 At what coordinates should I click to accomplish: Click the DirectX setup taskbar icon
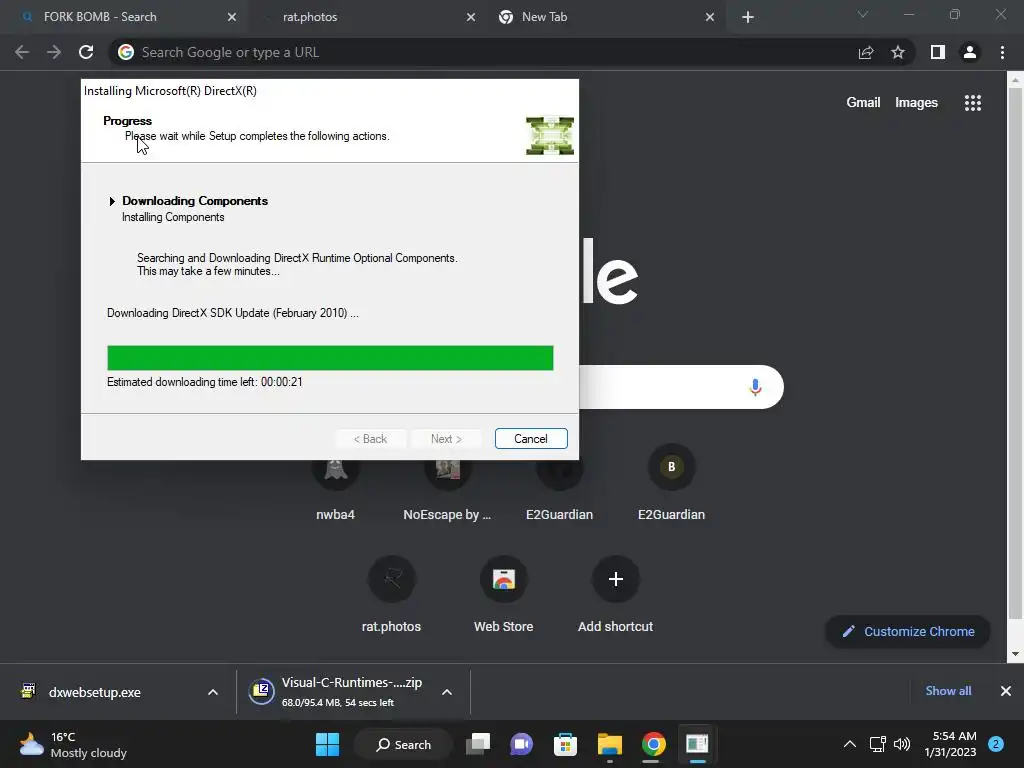click(697, 744)
